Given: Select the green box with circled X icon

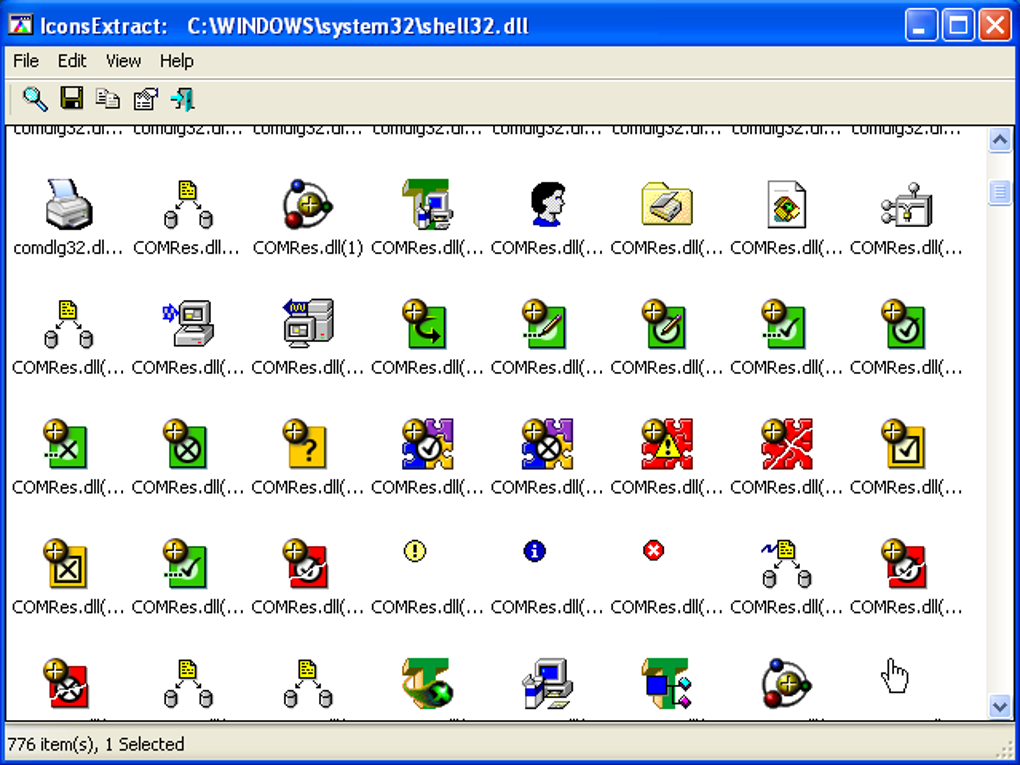Looking at the screenshot, I should click(185, 444).
